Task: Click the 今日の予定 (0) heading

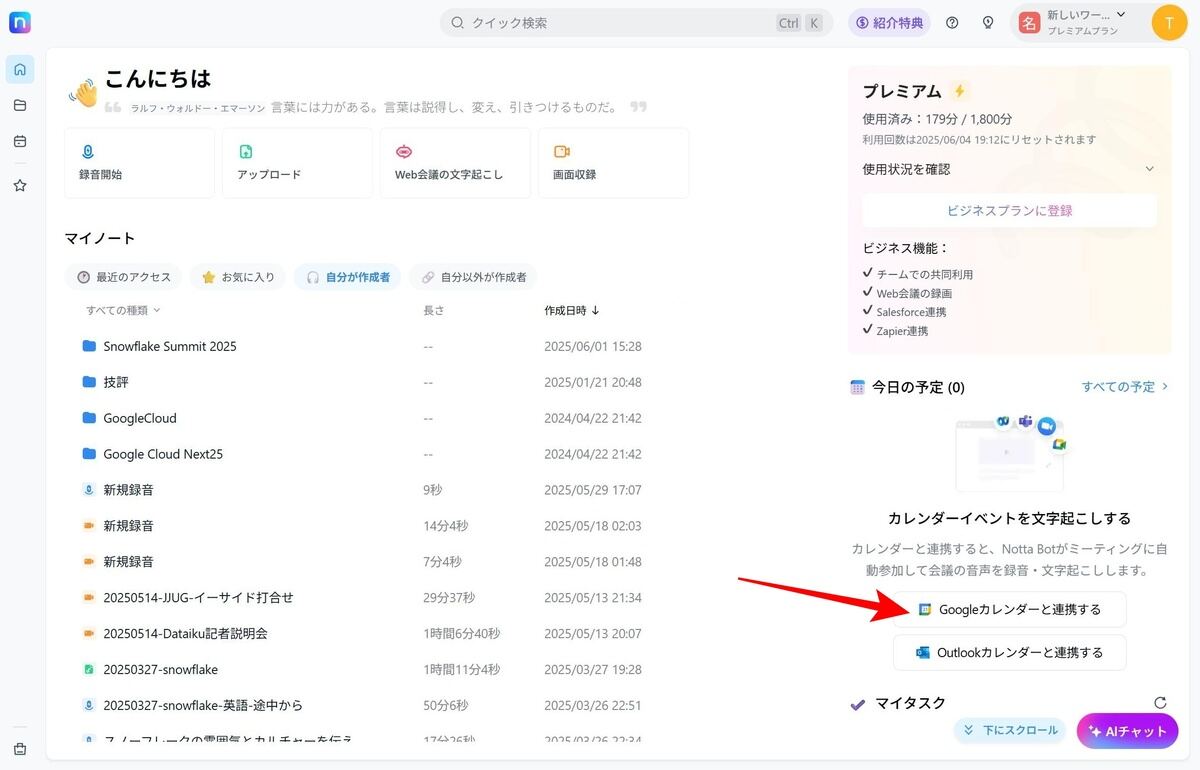Action: click(x=918, y=387)
